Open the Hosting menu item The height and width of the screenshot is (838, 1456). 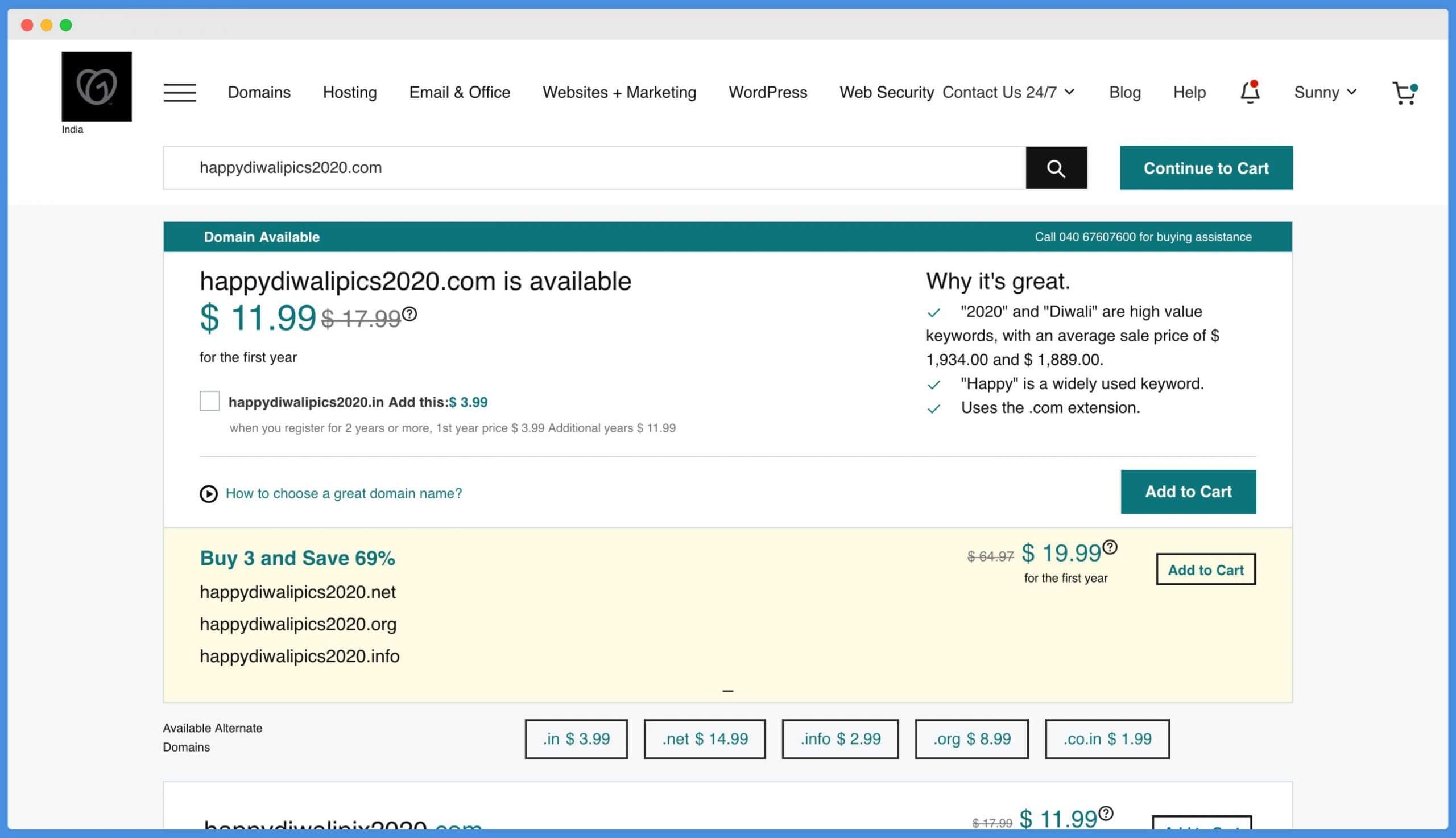pos(350,92)
